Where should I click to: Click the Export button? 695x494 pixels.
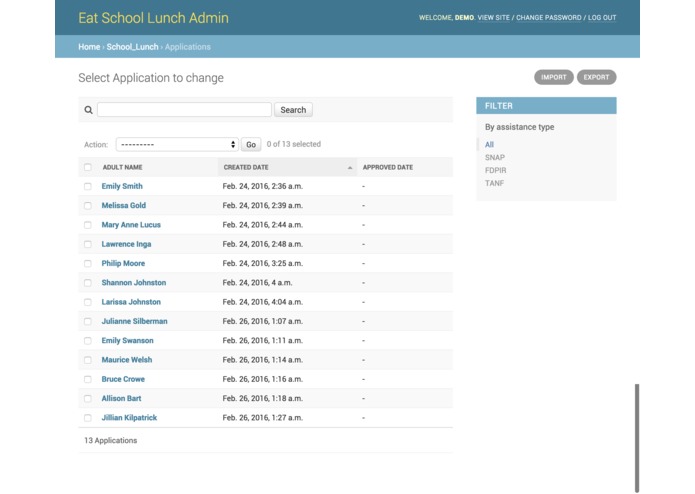[596, 77]
